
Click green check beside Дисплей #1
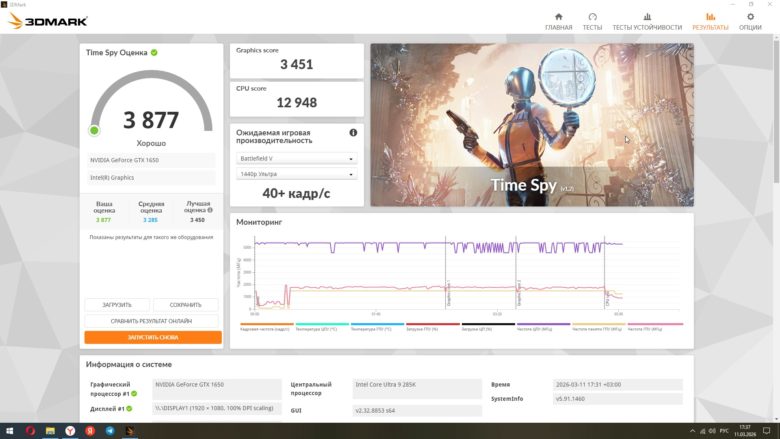[x=129, y=409]
